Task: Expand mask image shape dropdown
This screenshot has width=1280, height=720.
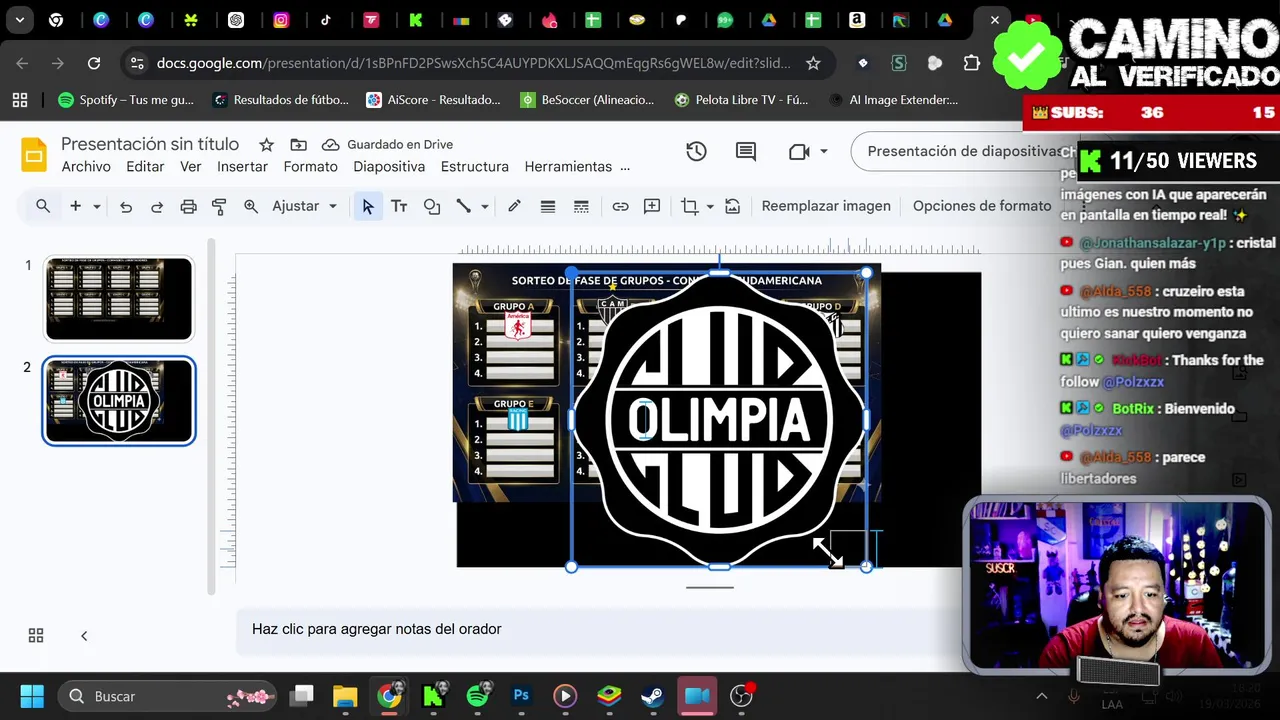Action: 710,207
